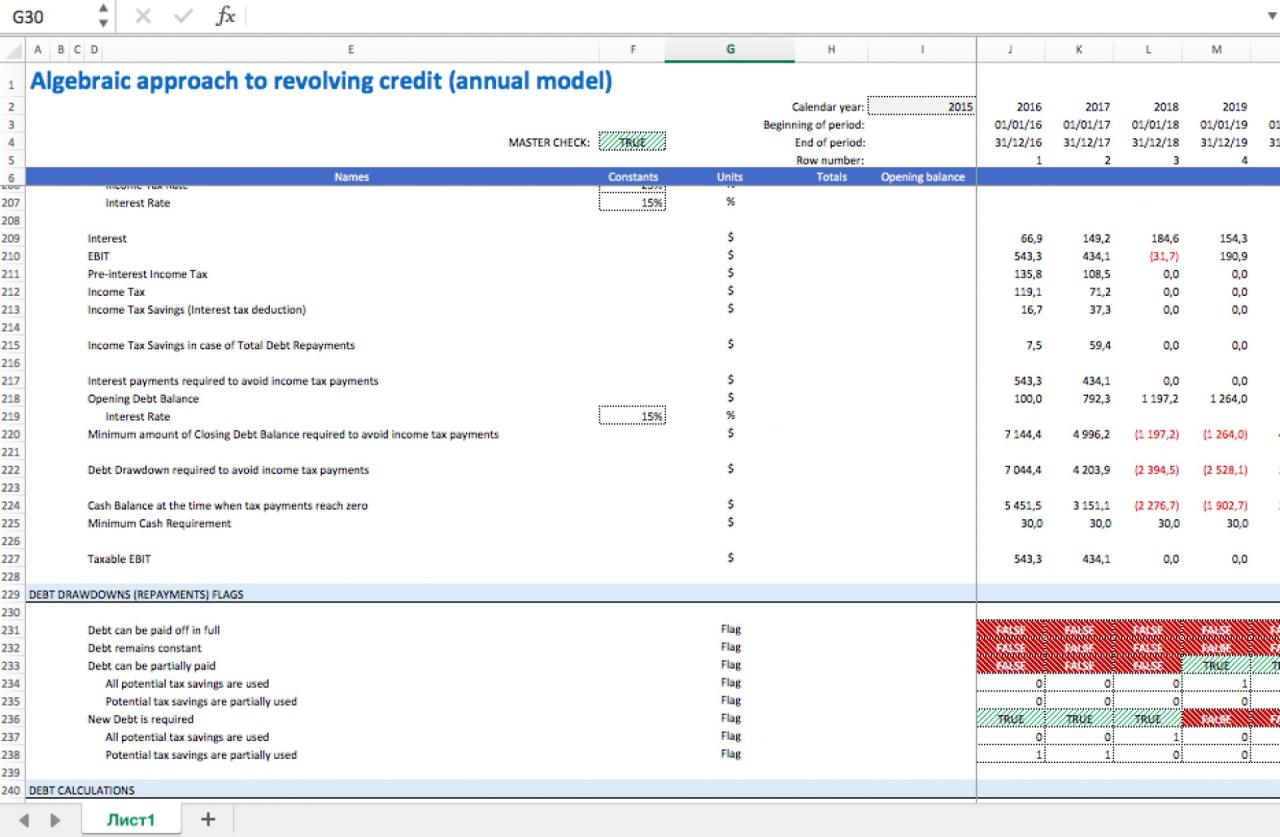Click the title 'Algebraic approach to revolving credit'
The height and width of the screenshot is (837, 1280).
[x=321, y=81]
